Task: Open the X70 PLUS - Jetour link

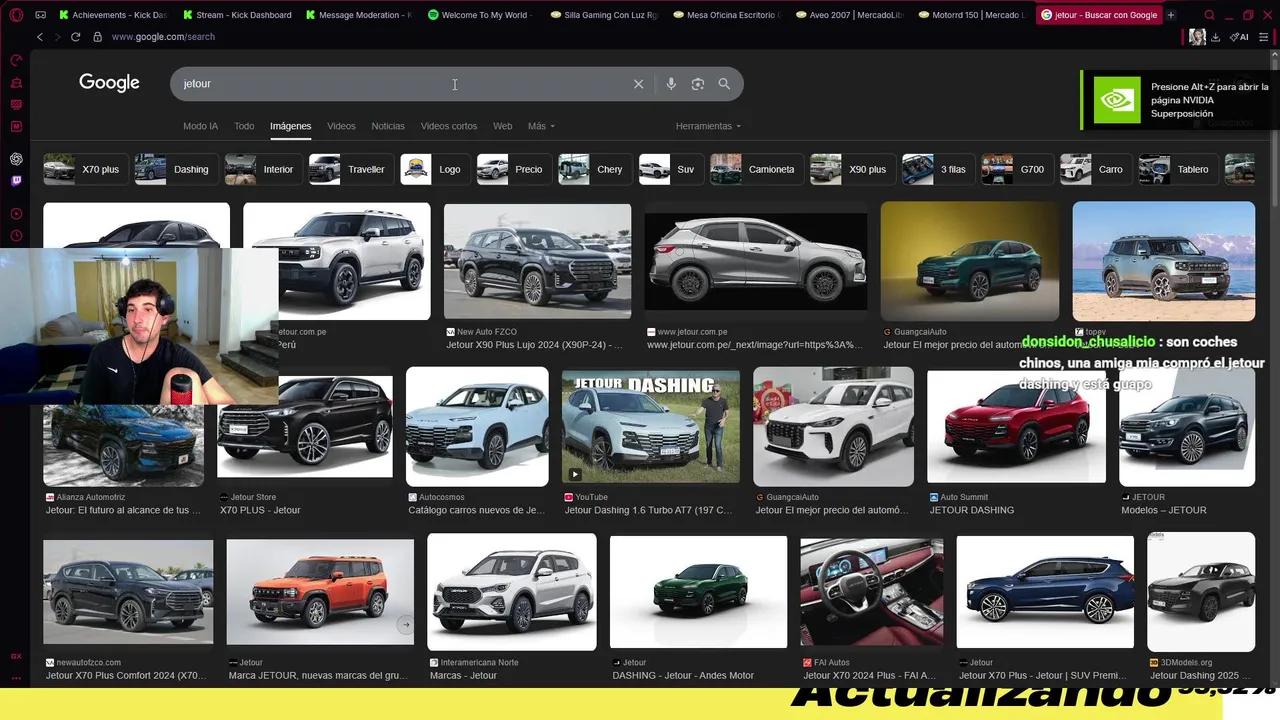Action: point(260,510)
